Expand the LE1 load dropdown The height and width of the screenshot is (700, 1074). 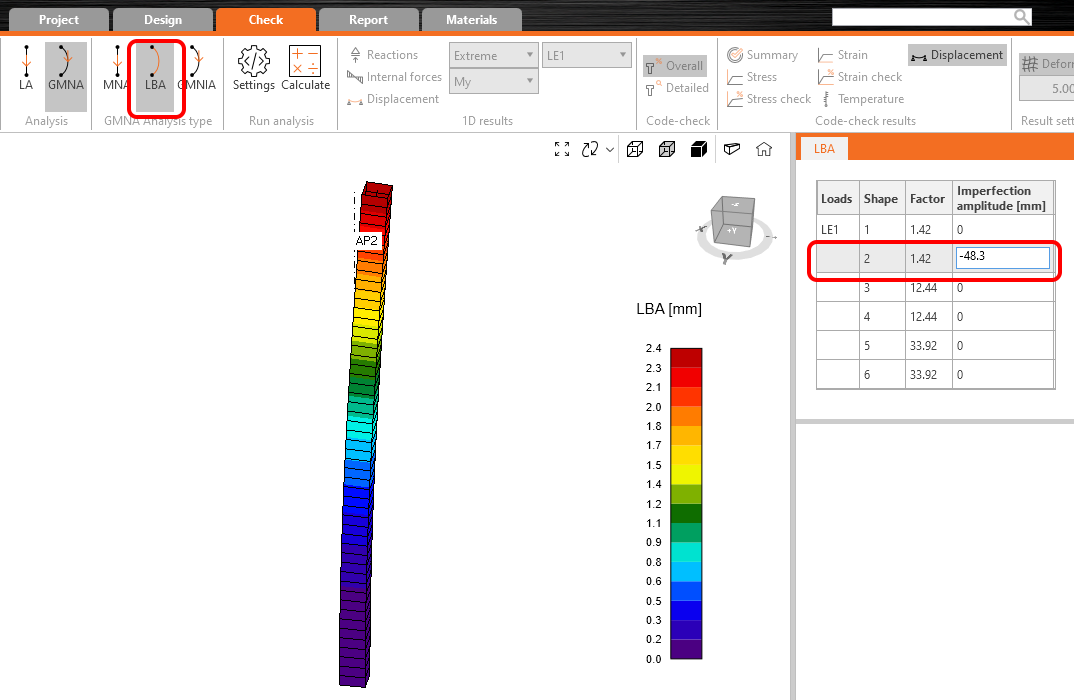(586, 55)
